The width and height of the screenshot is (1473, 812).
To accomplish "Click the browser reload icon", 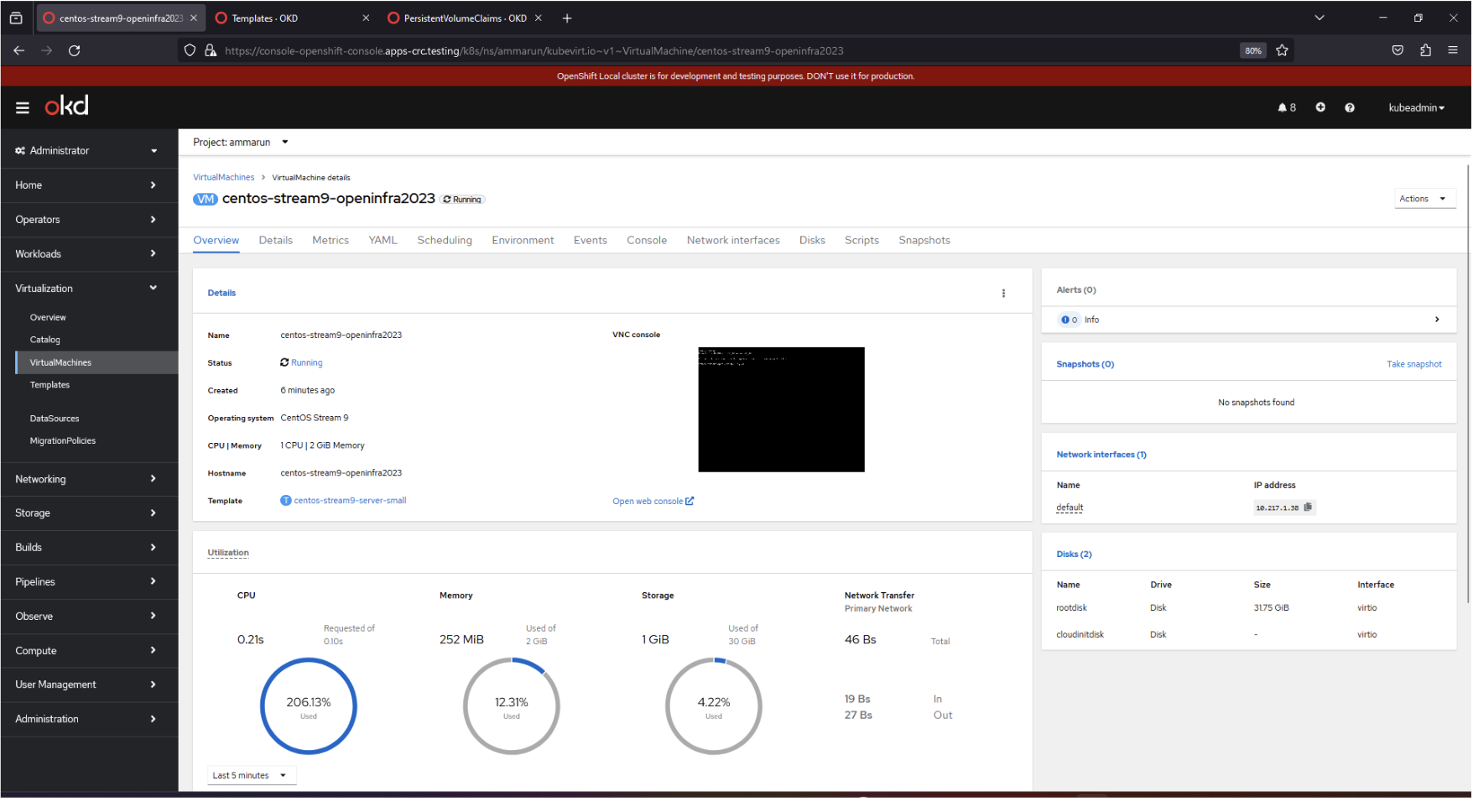I will click(x=75, y=50).
